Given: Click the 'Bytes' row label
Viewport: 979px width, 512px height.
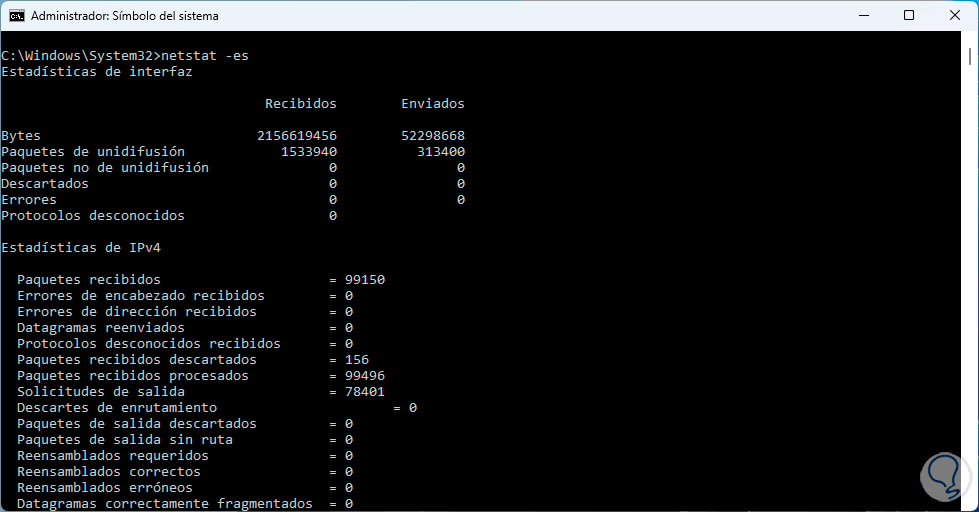Looking at the screenshot, I should click(x=21, y=136).
